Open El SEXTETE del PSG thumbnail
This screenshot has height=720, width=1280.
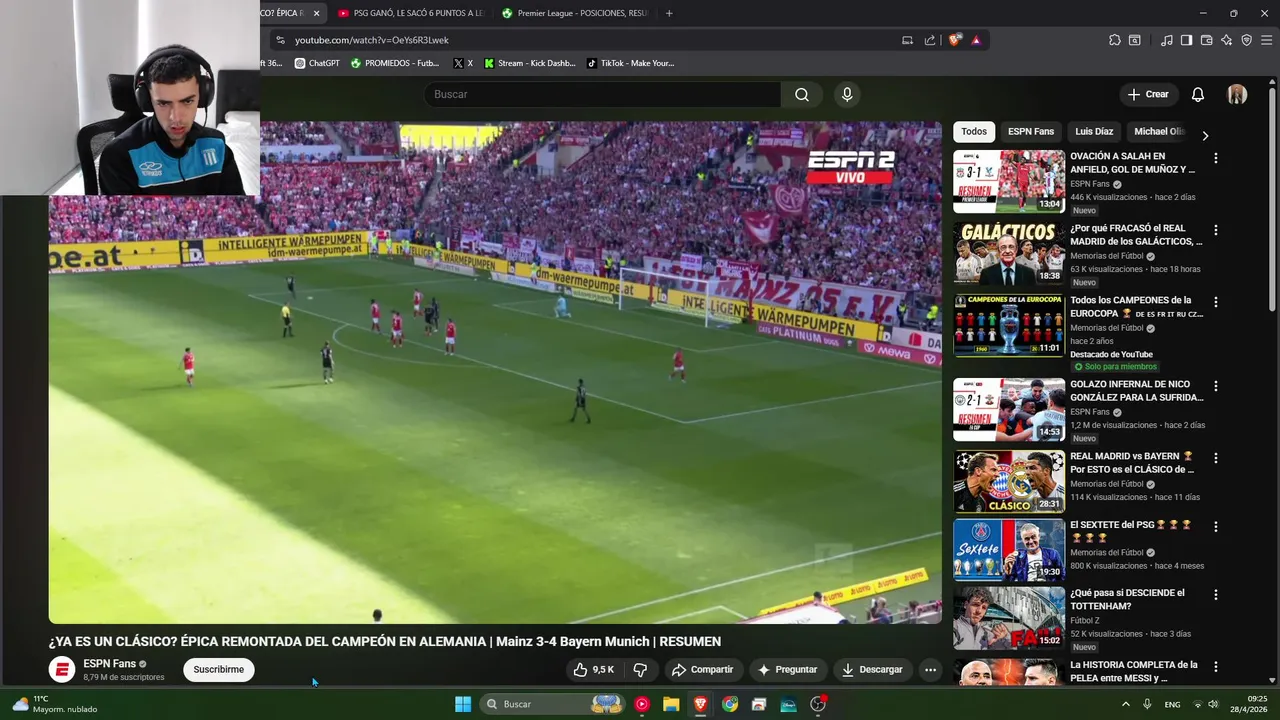coord(1009,549)
